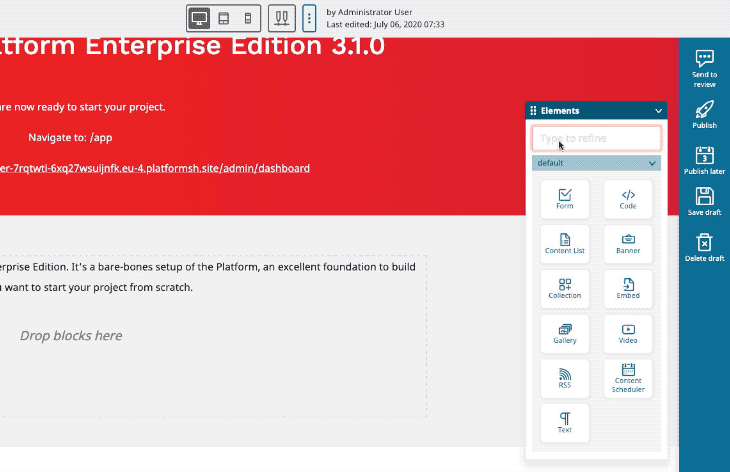The height and width of the screenshot is (472, 730).
Task: Collapse the Elements panel chevron
Action: 658,111
